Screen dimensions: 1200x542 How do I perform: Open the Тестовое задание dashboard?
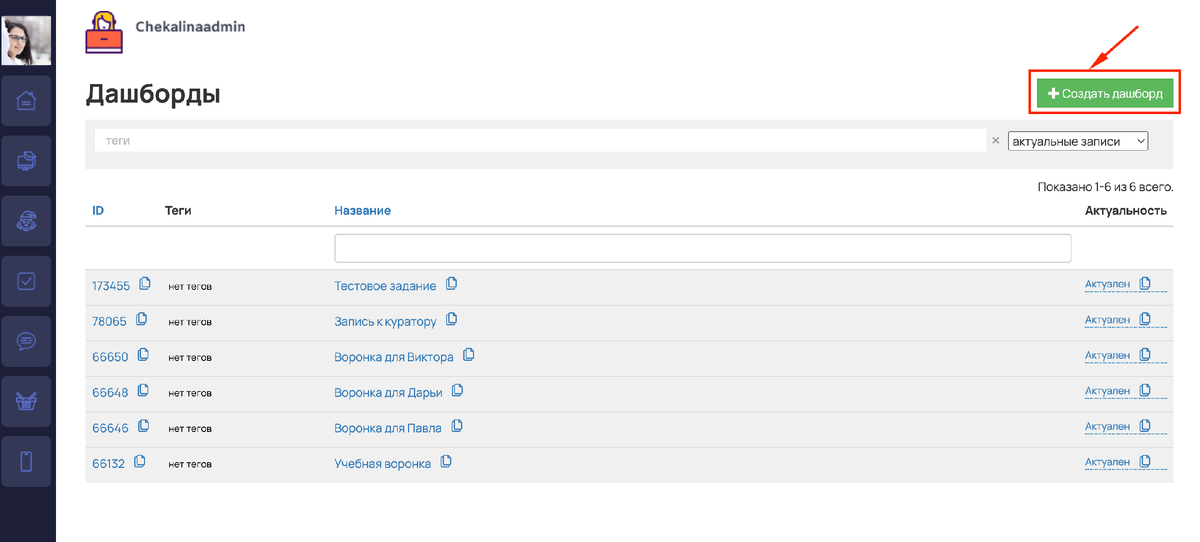point(385,286)
